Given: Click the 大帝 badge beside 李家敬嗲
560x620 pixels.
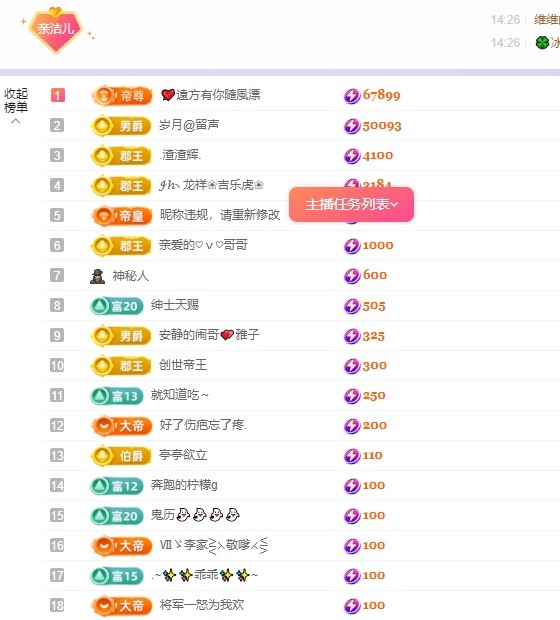Looking at the screenshot, I should click(121, 546).
